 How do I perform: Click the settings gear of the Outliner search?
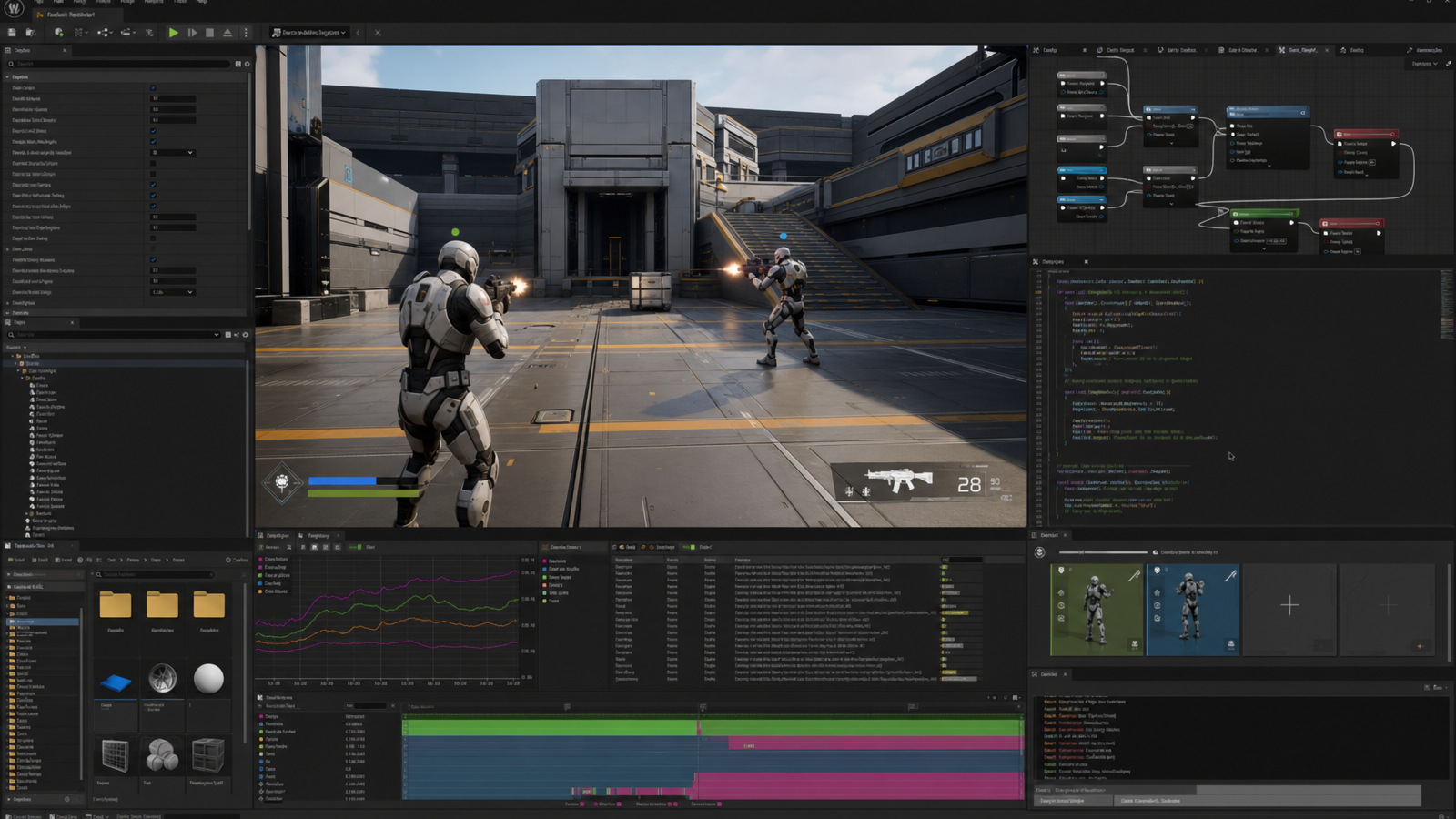246,335
